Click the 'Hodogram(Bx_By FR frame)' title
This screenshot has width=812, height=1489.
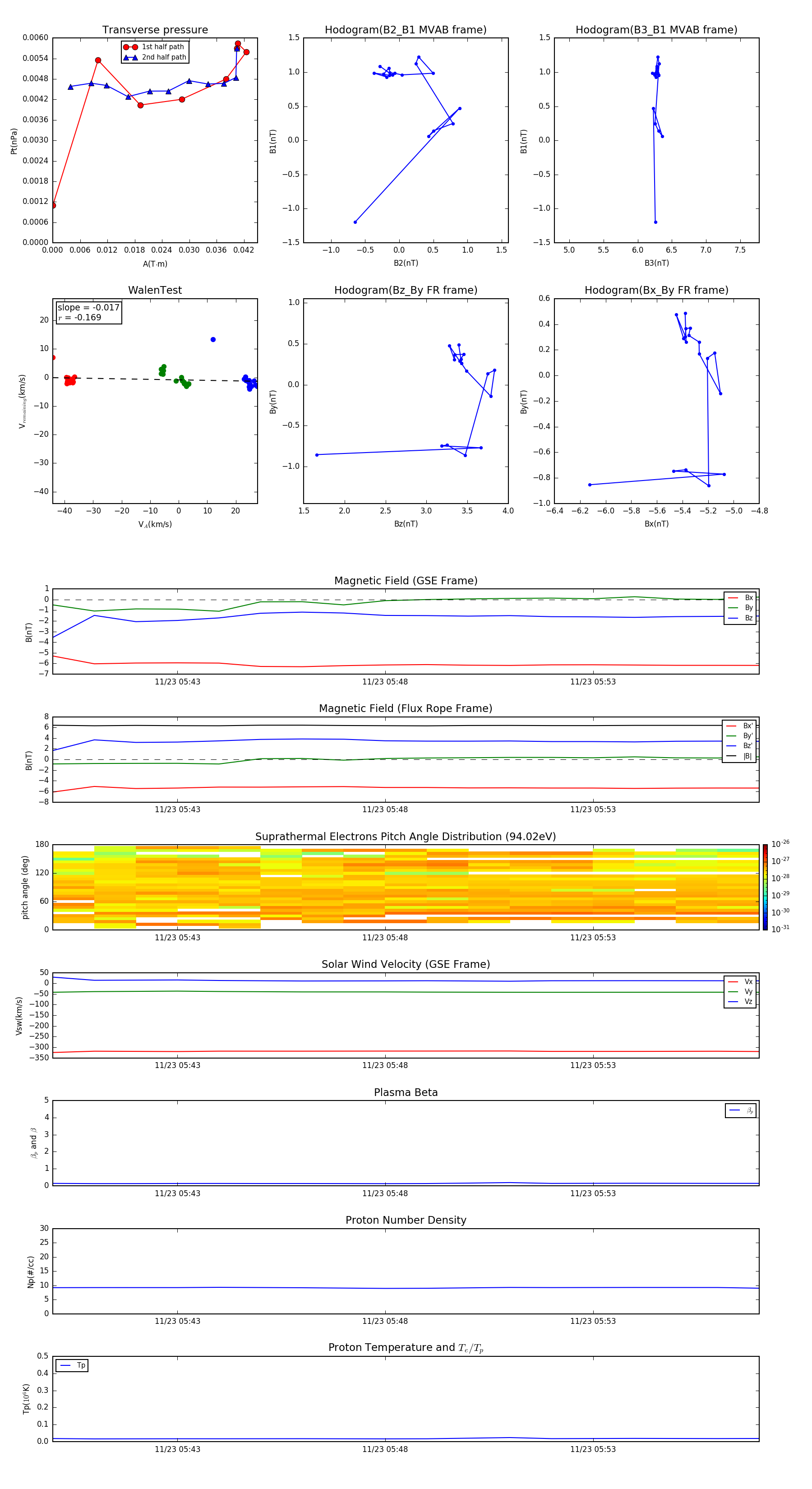[x=656, y=290]
